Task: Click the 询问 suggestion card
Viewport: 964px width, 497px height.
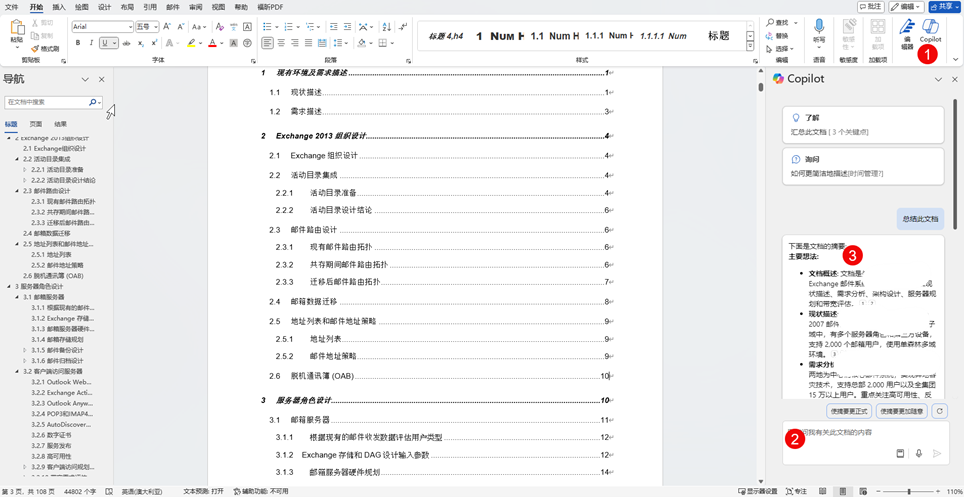Action: coord(863,166)
